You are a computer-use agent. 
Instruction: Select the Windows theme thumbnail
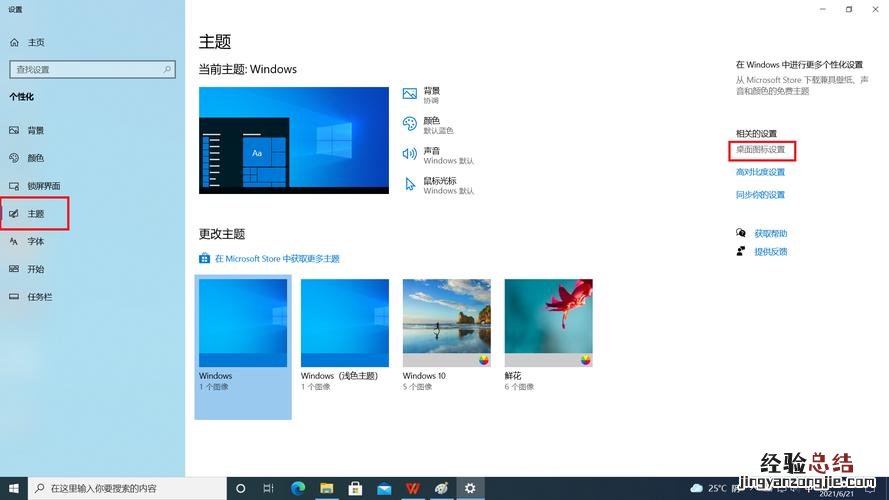243,323
